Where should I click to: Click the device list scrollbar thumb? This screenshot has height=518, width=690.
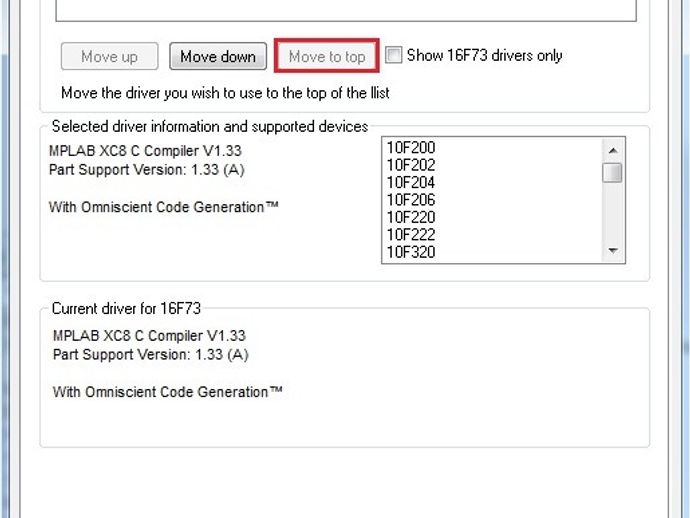click(x=613, y=173)
